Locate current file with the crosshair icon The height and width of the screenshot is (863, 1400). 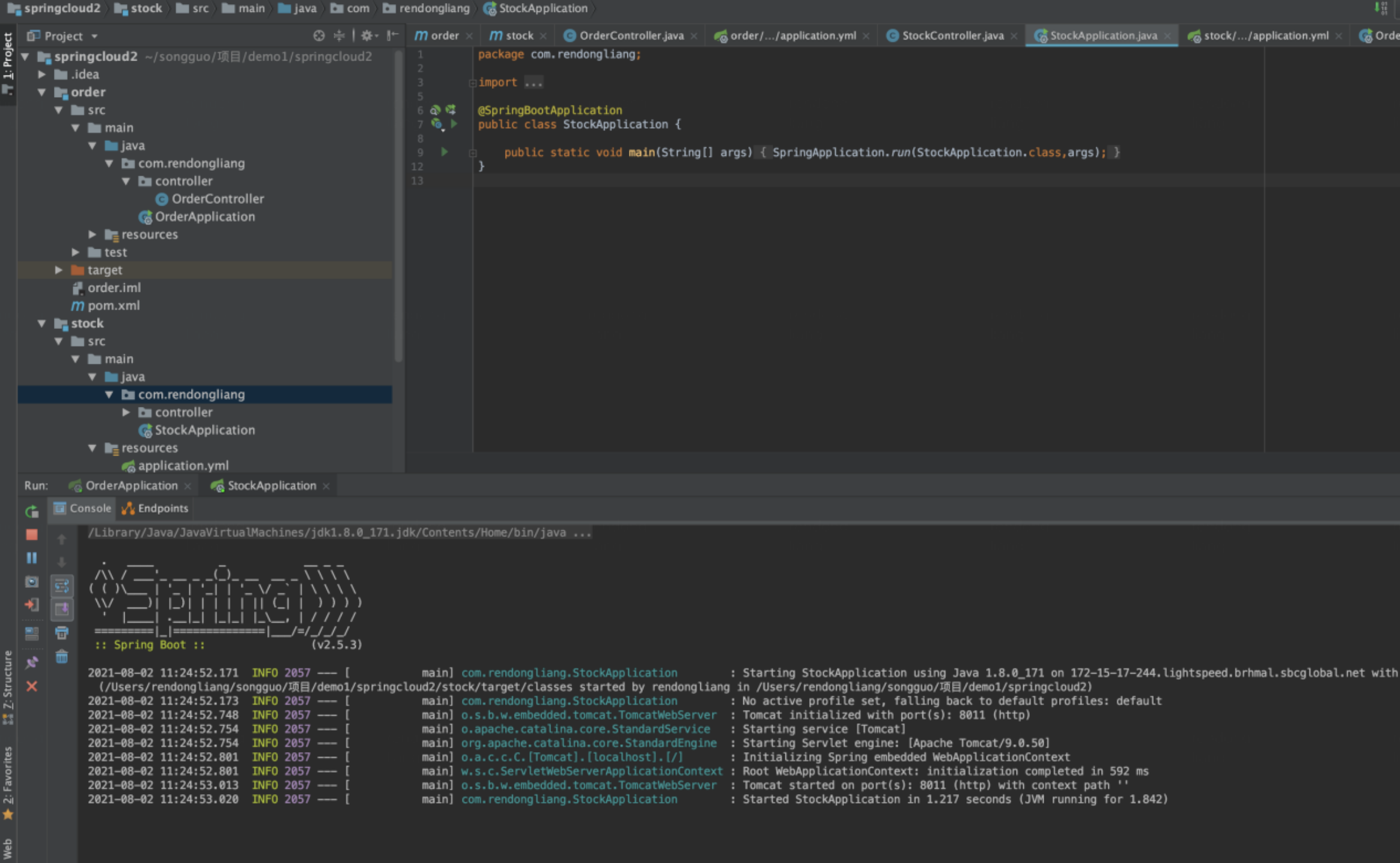pyautogui.click(x=319, y=36)
